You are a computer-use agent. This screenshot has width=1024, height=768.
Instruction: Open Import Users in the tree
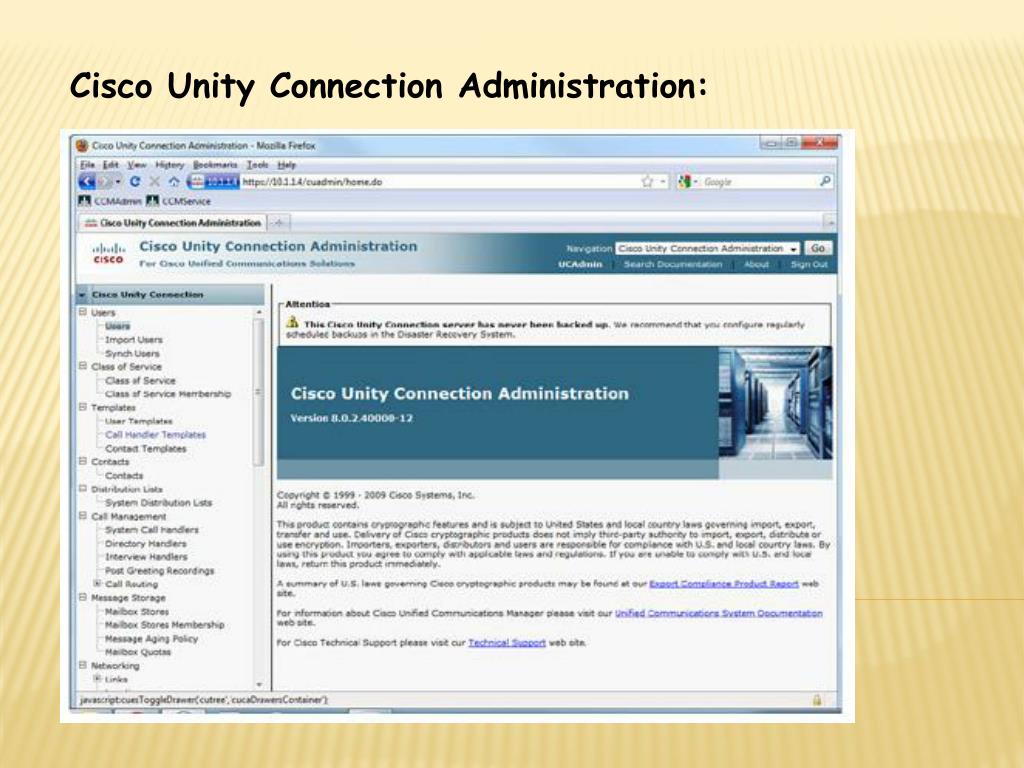click(x=134, y=340)
